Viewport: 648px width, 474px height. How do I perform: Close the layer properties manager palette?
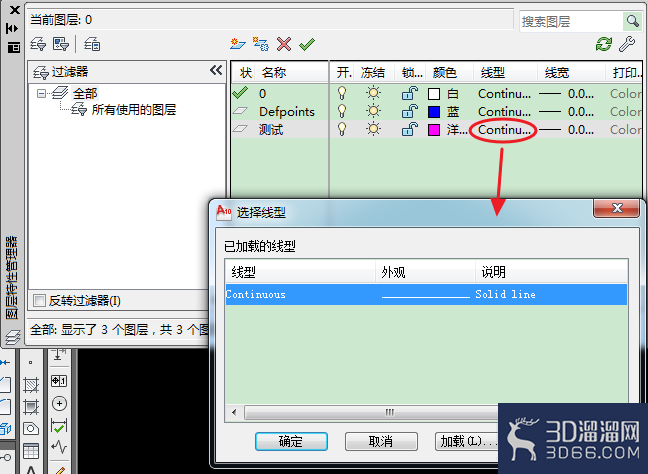click(x=14, y=10)
